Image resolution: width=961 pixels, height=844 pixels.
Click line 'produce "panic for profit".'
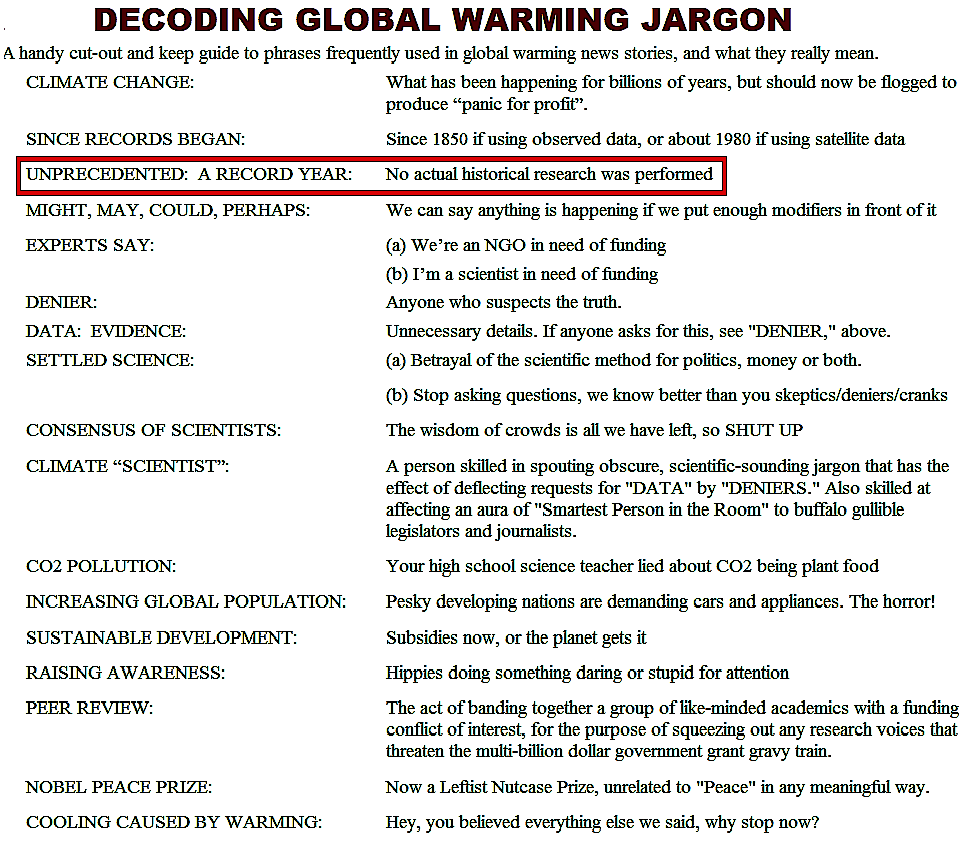(x=487, y=105)
